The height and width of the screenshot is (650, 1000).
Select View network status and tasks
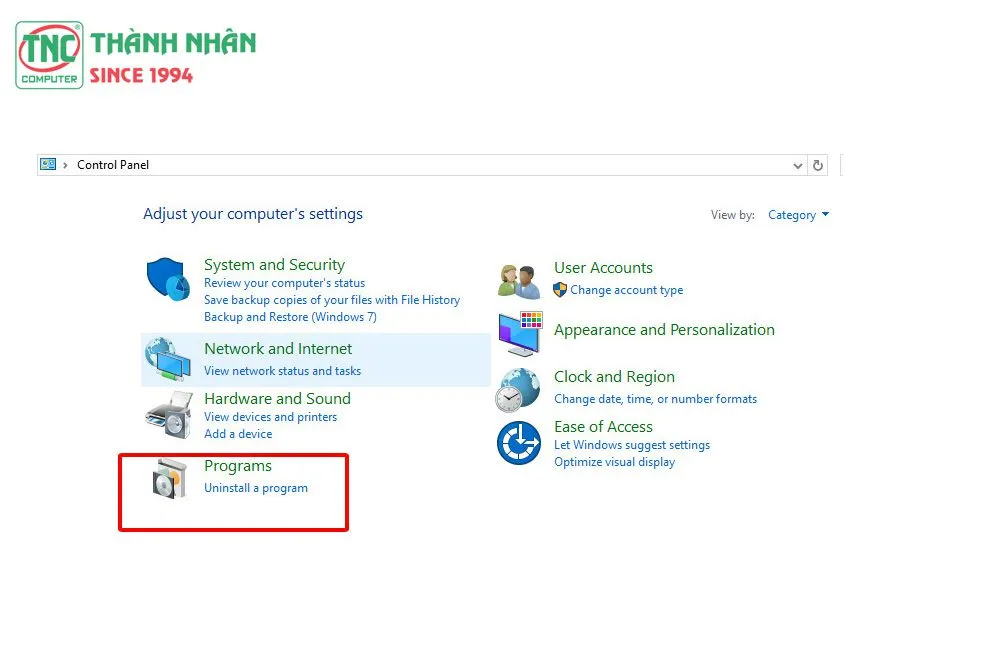pos(282,371)
